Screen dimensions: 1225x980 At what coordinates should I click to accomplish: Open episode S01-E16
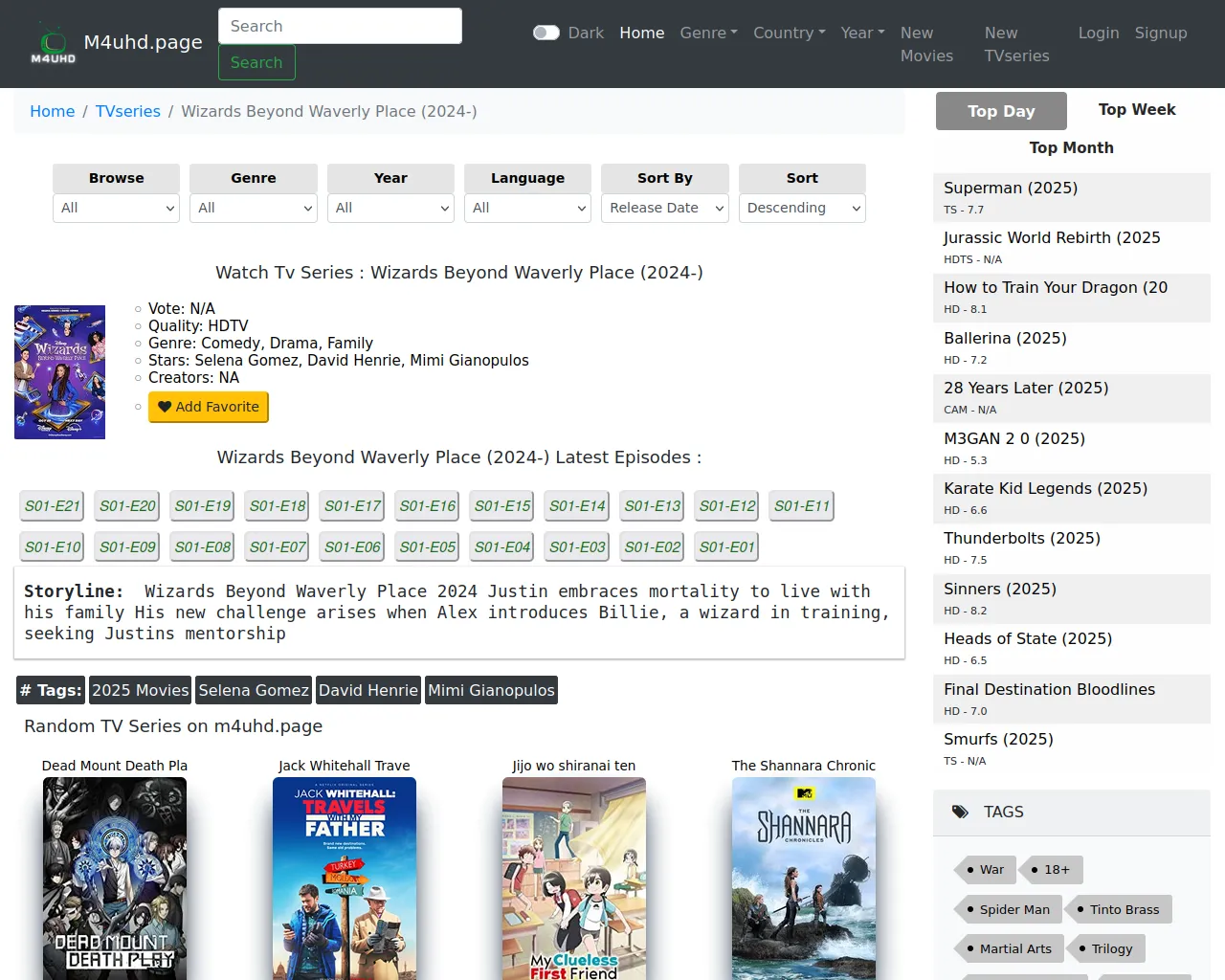(428, 506)
